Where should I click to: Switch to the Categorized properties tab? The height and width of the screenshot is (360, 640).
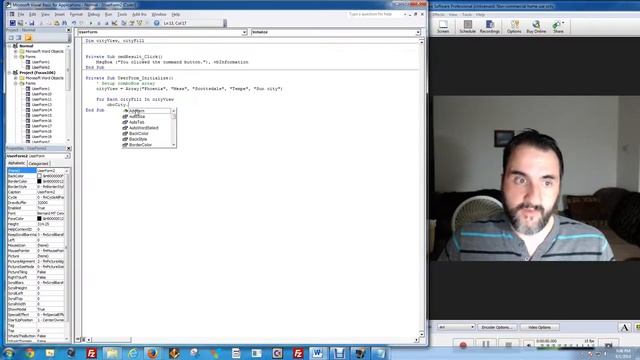tap(38, 163)
